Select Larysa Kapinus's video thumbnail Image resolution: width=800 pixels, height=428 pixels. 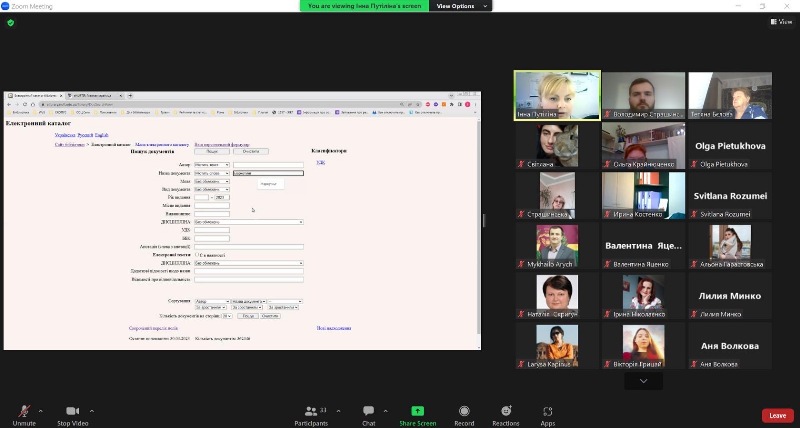[557, 346]
